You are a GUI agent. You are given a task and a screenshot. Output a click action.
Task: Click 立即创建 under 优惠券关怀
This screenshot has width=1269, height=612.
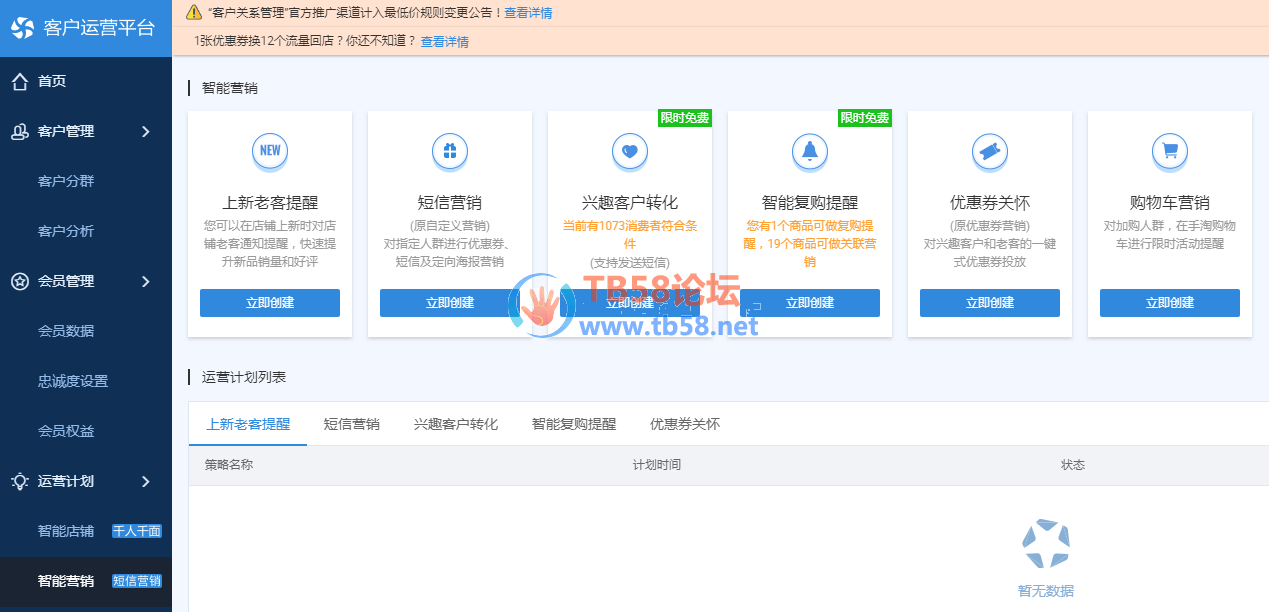(x=990, y=303)
